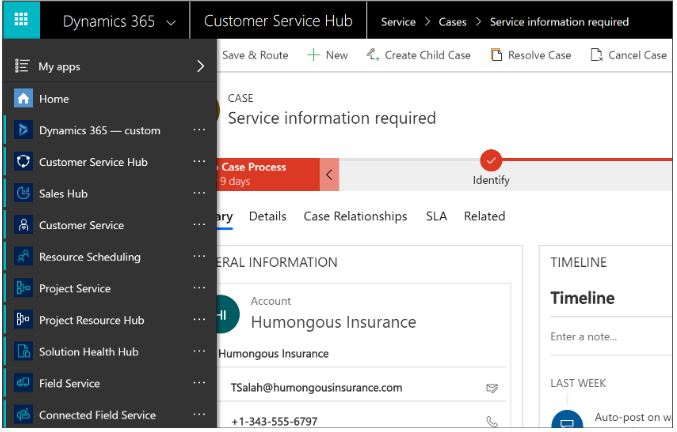677x432 pixels.
Task: Go to Service in breadcrumb
Action: click(x=398, y=22)
